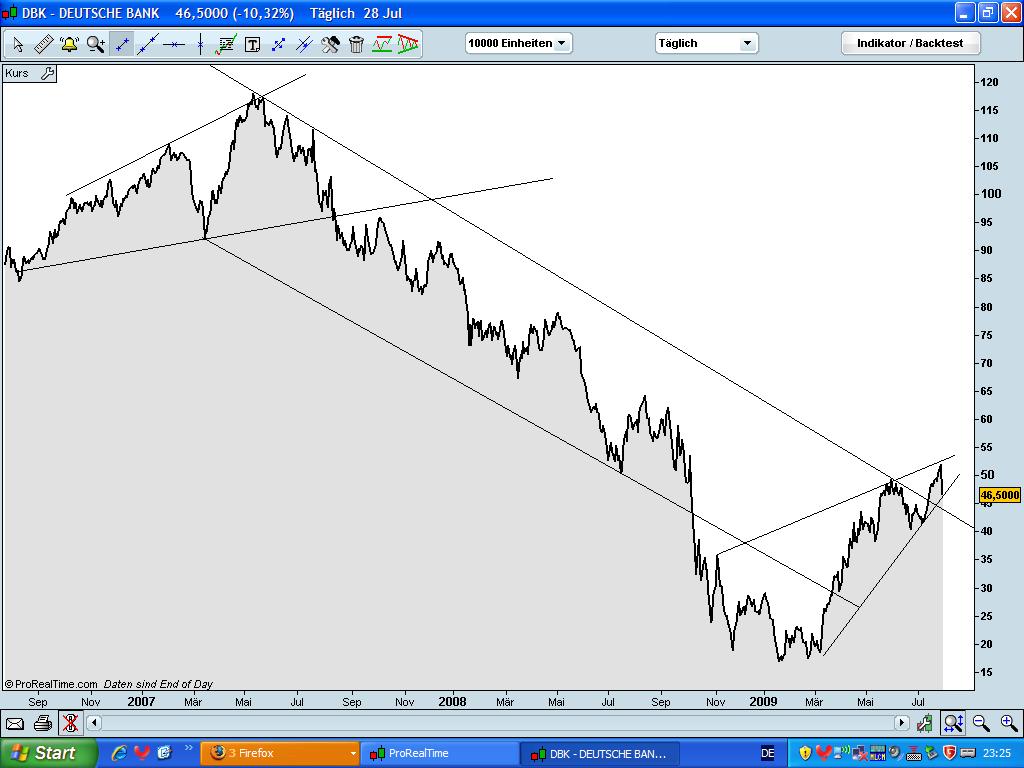Click the DBK - DEUTSCHE BAN... taskbar button
Viewport: 1024px width, 768px height.
600,753
